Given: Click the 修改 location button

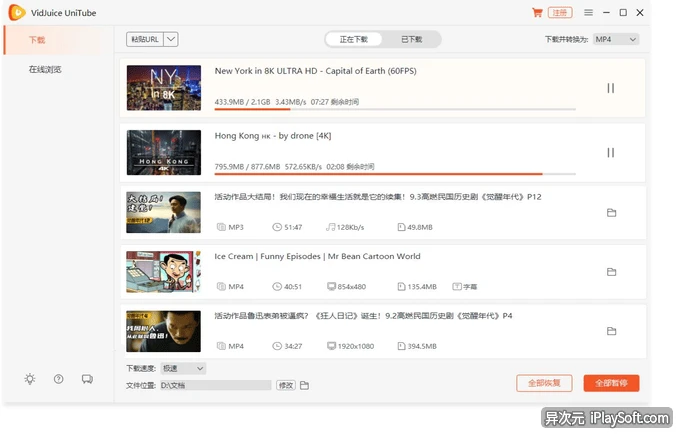Looking at the screenshot, I should 286,385.
